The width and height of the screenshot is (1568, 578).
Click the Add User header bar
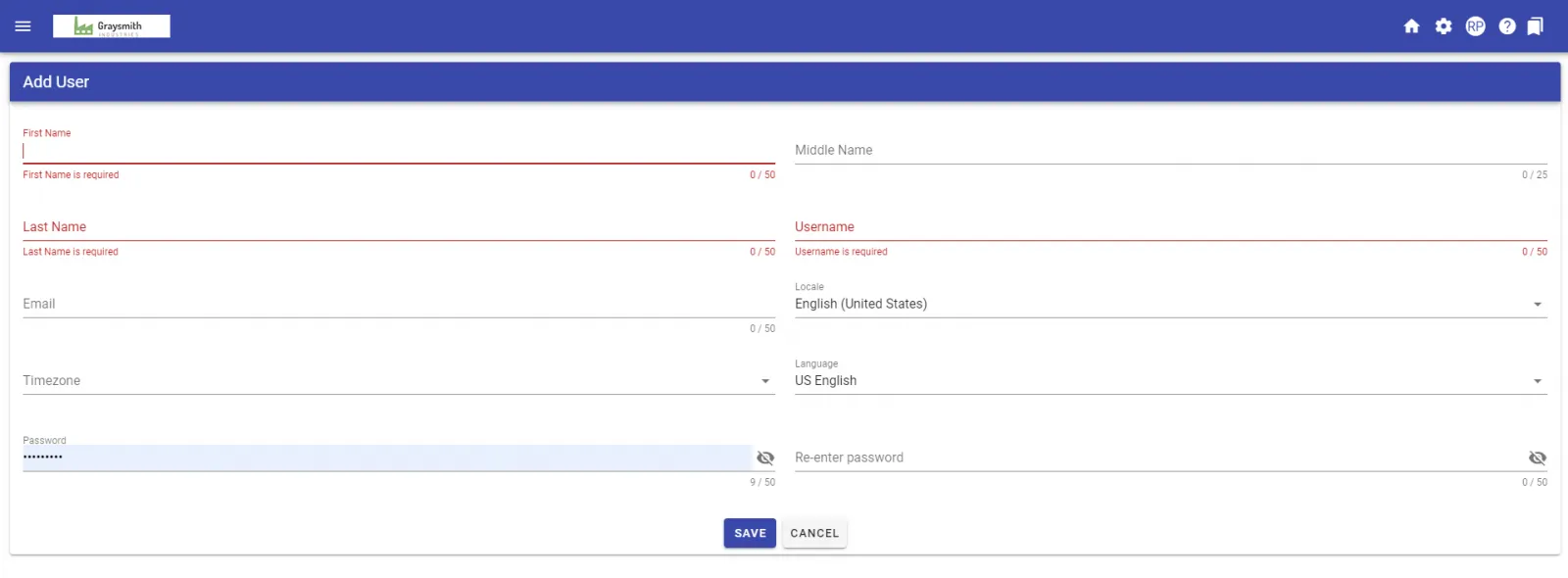coord(784,81)
